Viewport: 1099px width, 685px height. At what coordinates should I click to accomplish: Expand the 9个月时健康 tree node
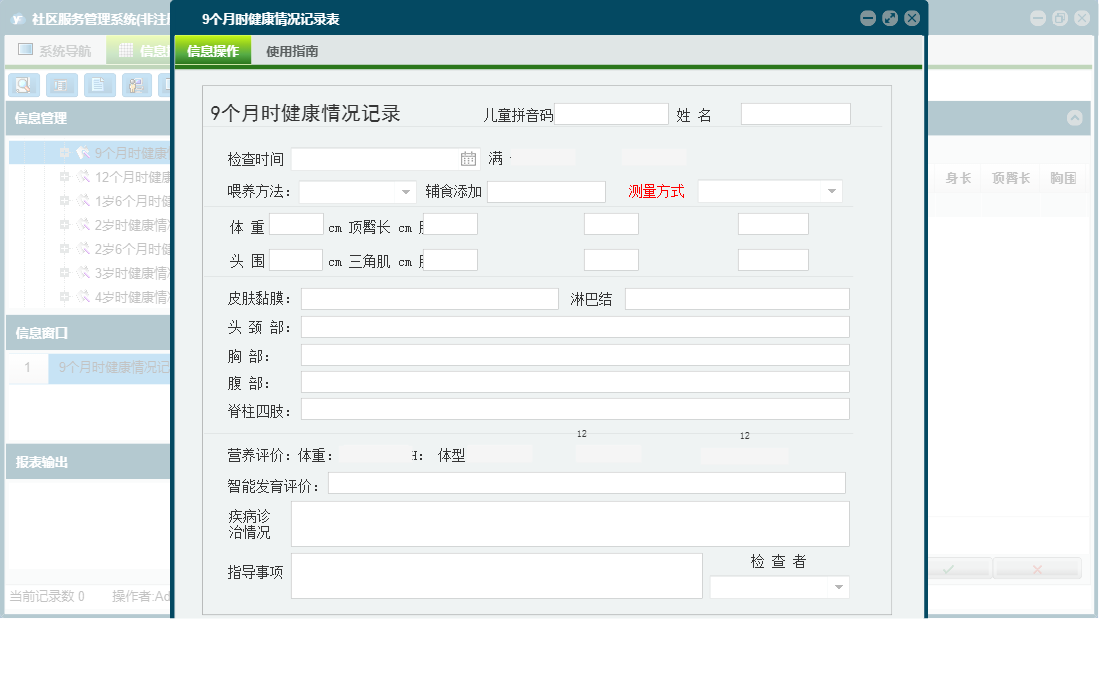click(x=64, y=153)
